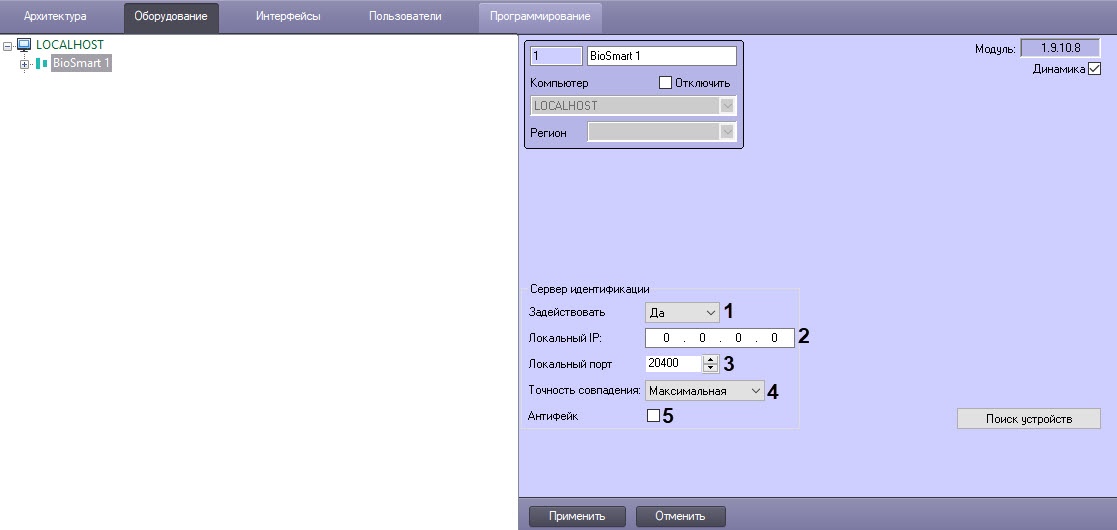Click the LOCALHOST computer icon in tree
This screenshot has height=530, width=1117.
(24, 45)
